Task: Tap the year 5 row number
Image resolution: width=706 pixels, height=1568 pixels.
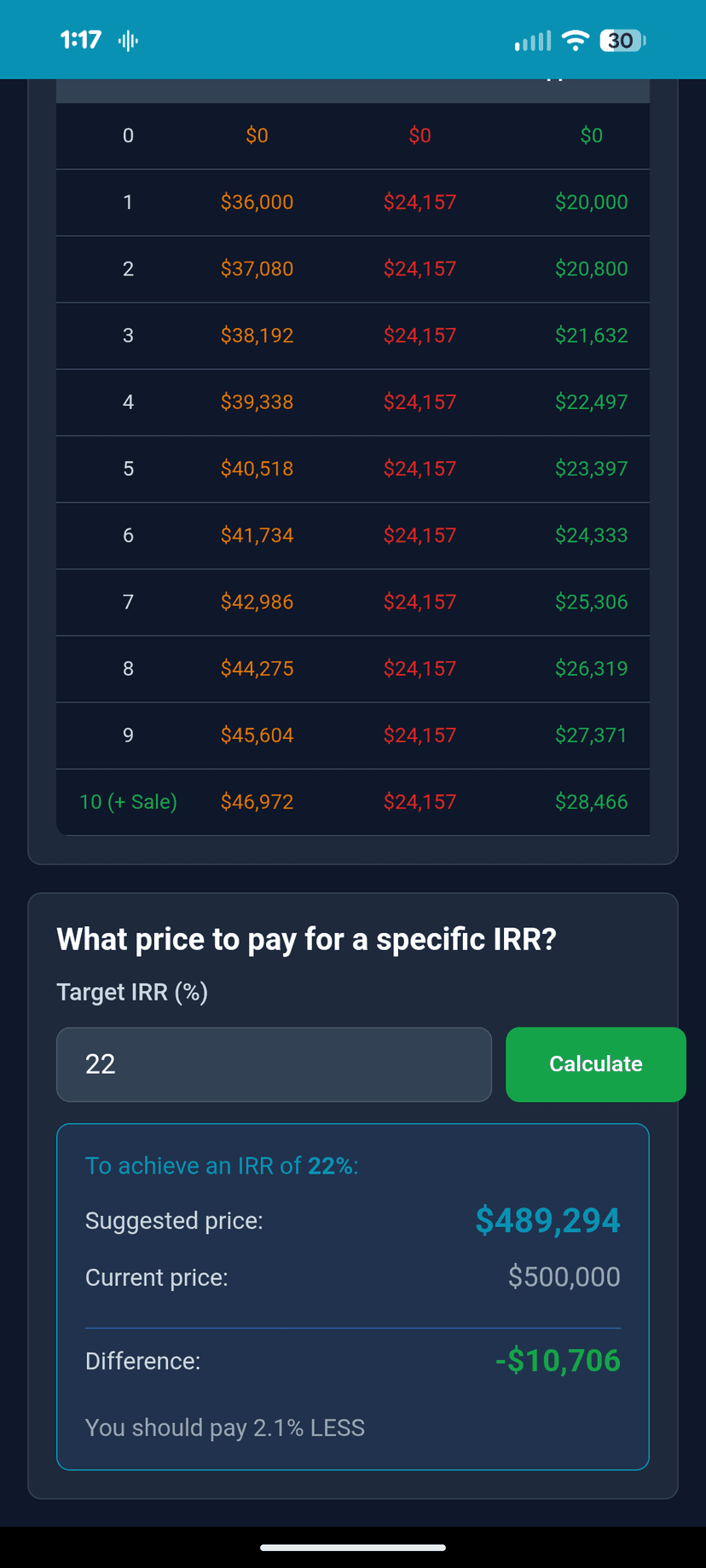Action: (x=128, y=469)
